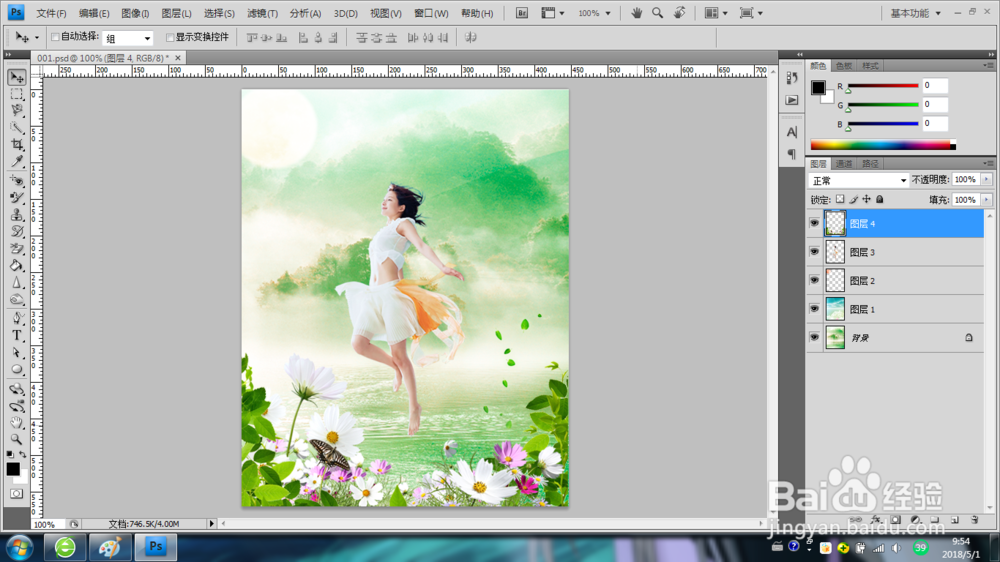
Task: Select the 3D Rotate tool
Action: click(x=17, y=388)
